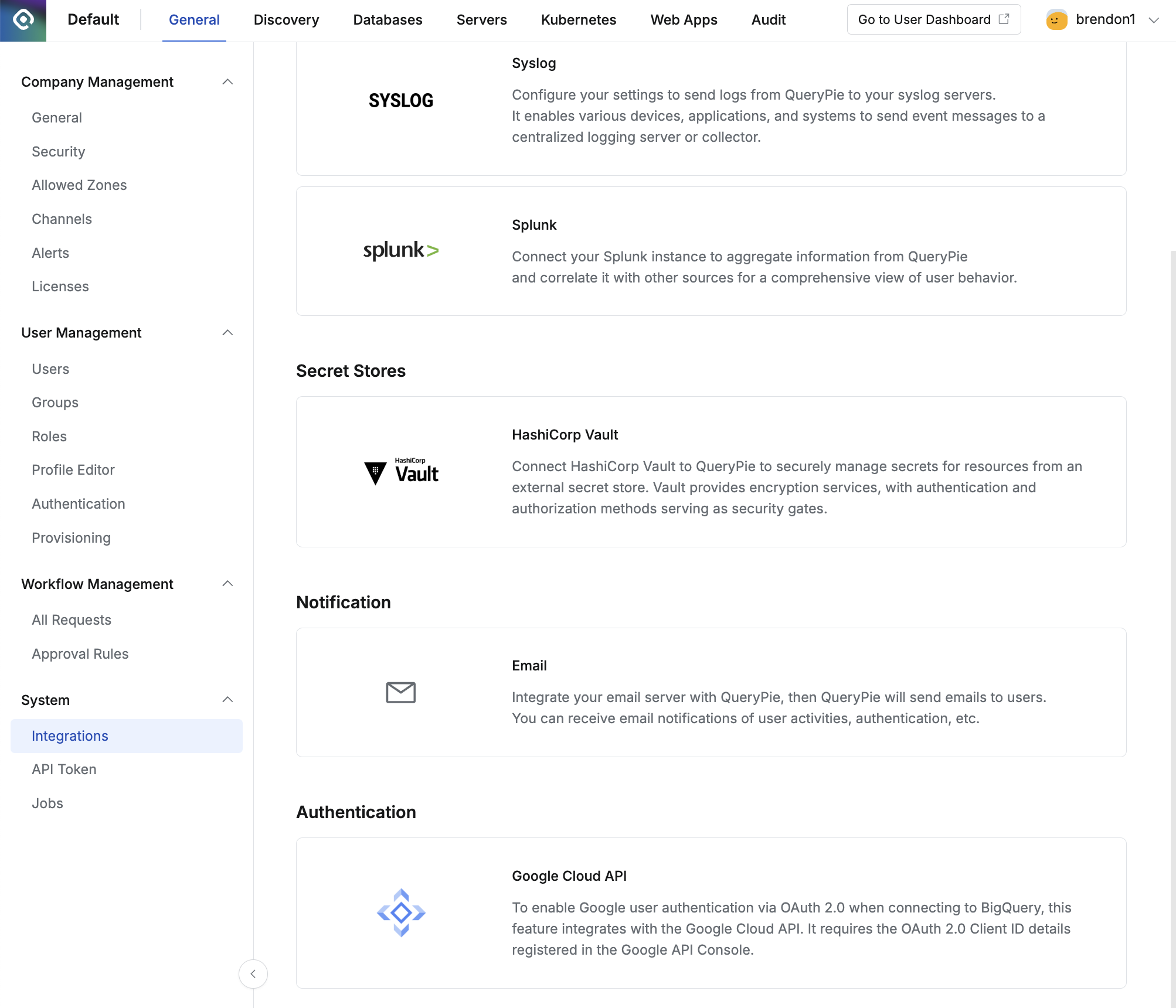Collapse the System section
The width and height of the screenshot is (1176, 1008).
pyautogui.click(x=228, y=699)
